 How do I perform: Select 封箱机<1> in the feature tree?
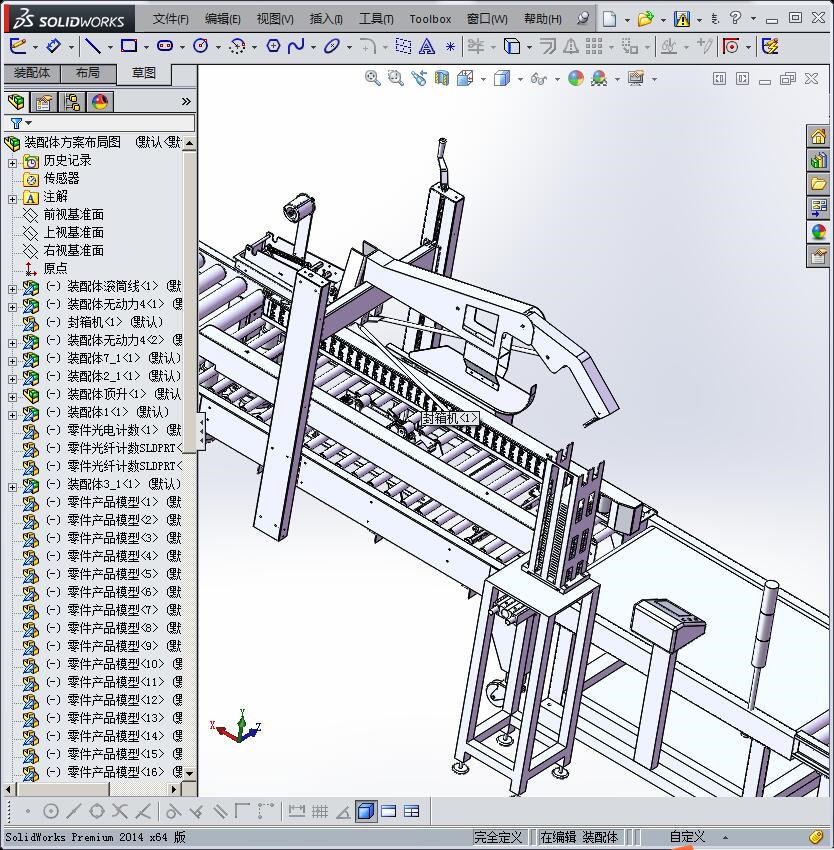tap(98, 322)
